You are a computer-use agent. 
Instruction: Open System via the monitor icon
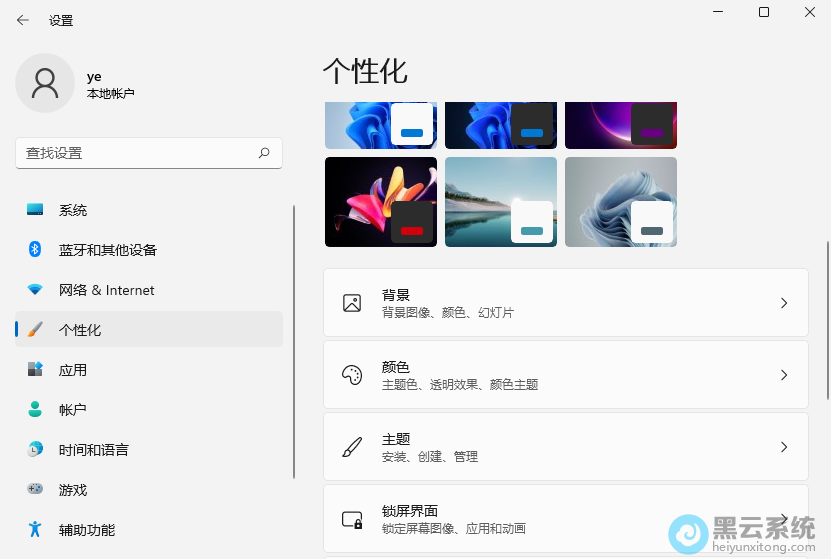(35, 210)
